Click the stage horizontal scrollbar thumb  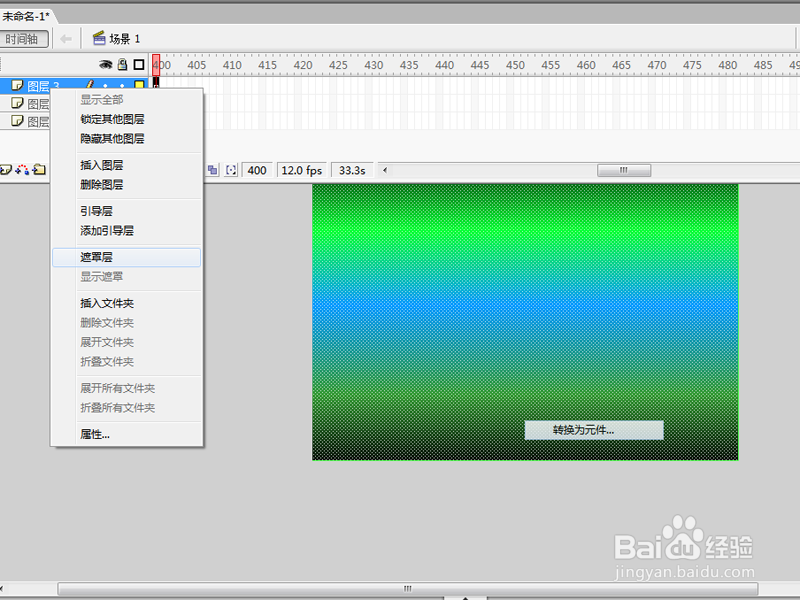(408, 588)
